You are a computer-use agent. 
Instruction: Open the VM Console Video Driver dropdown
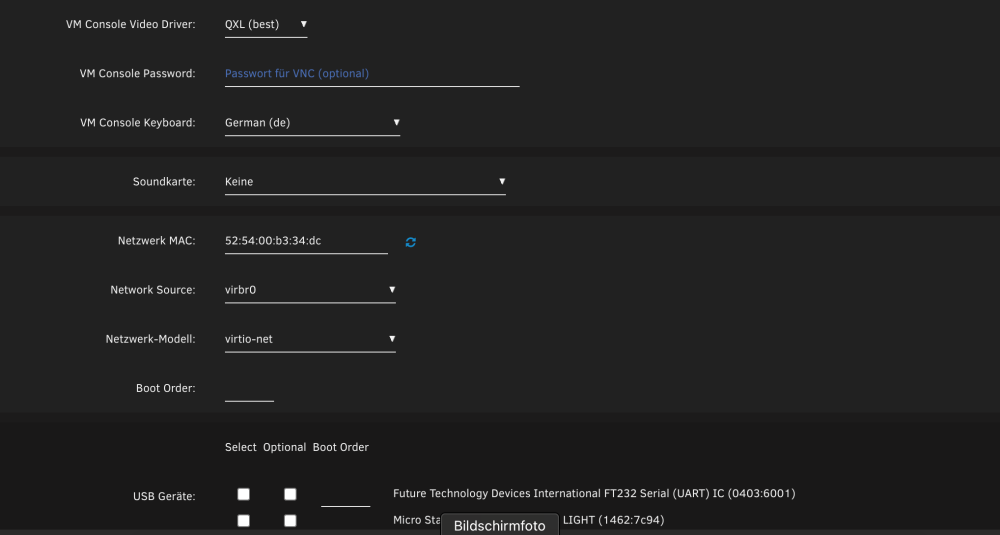coord(266,25)
